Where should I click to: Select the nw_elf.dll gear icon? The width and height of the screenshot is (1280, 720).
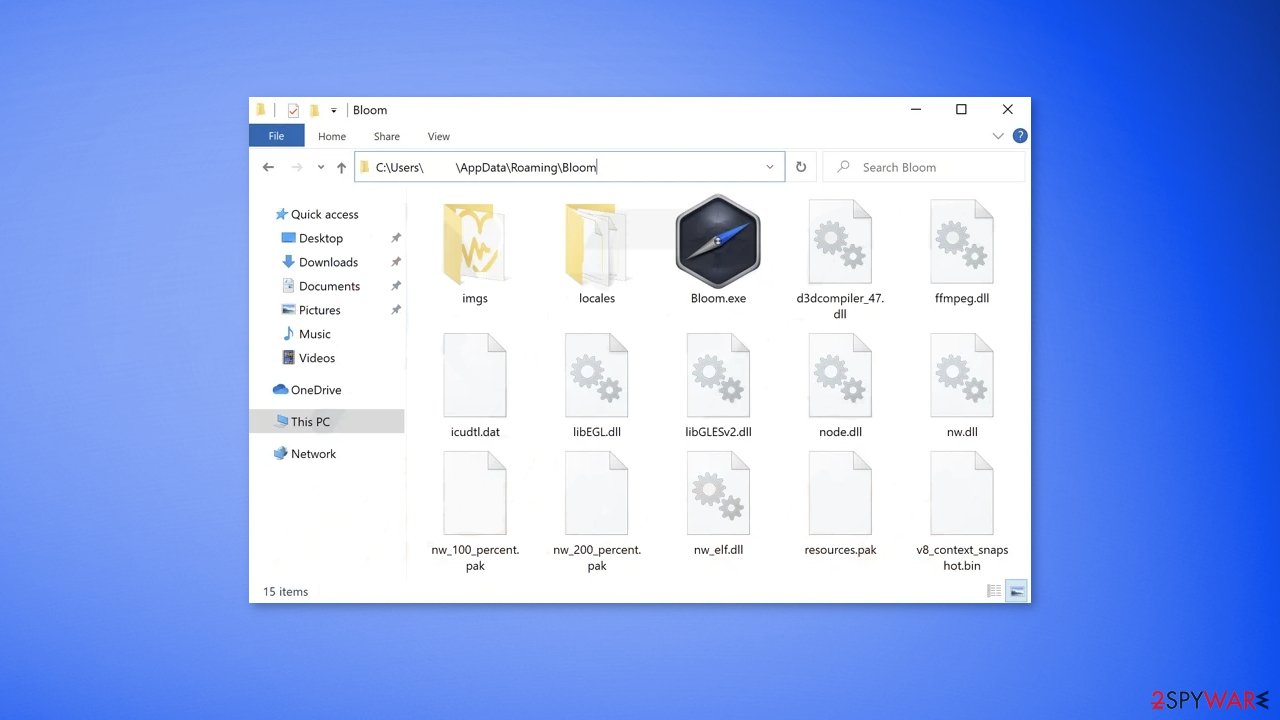click(718, 492)
